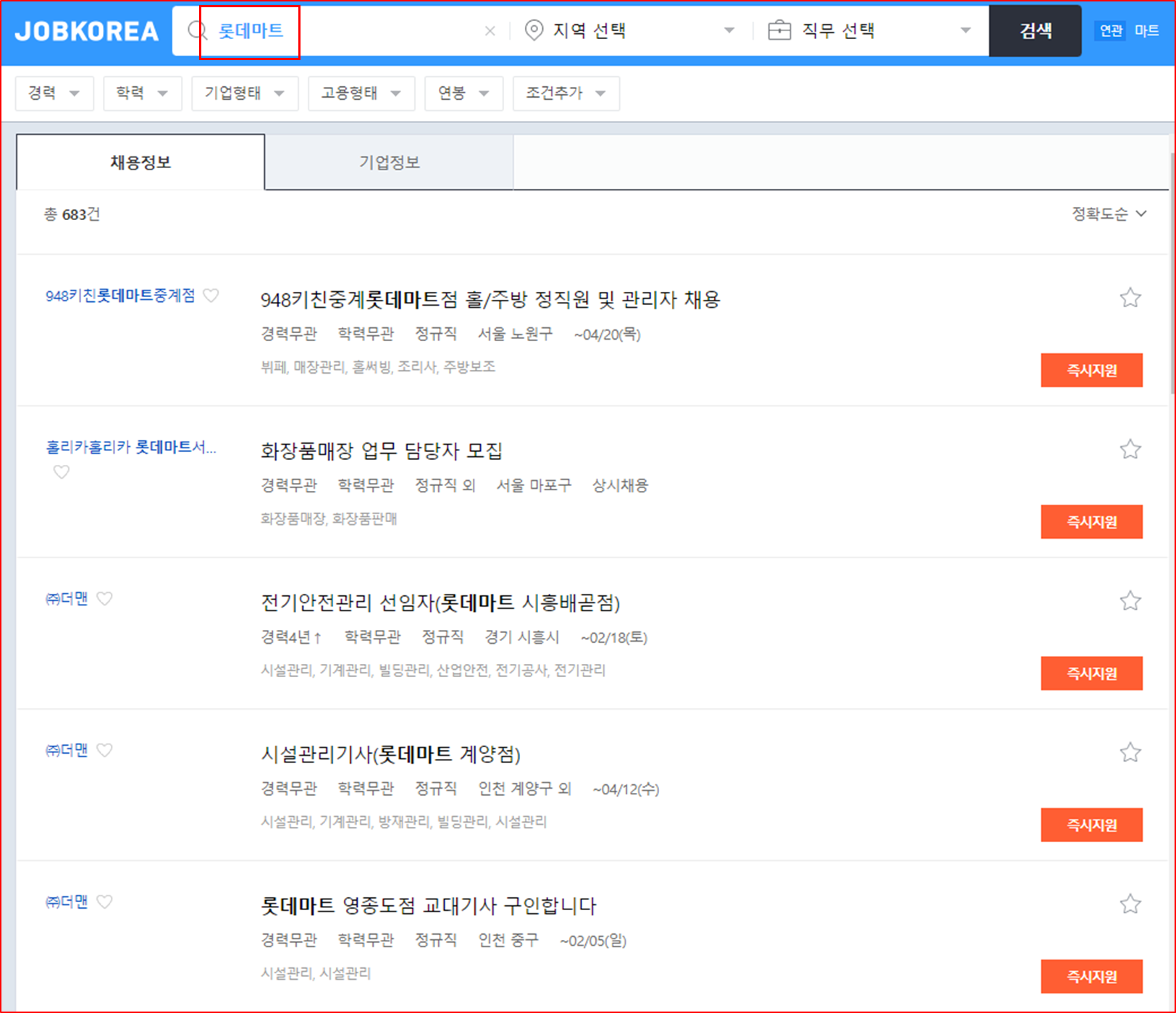Toggle heart next to ㈜더맨 for 계양점 posting
This screenshot has height=1013, width=1176.
pos(104,750)
